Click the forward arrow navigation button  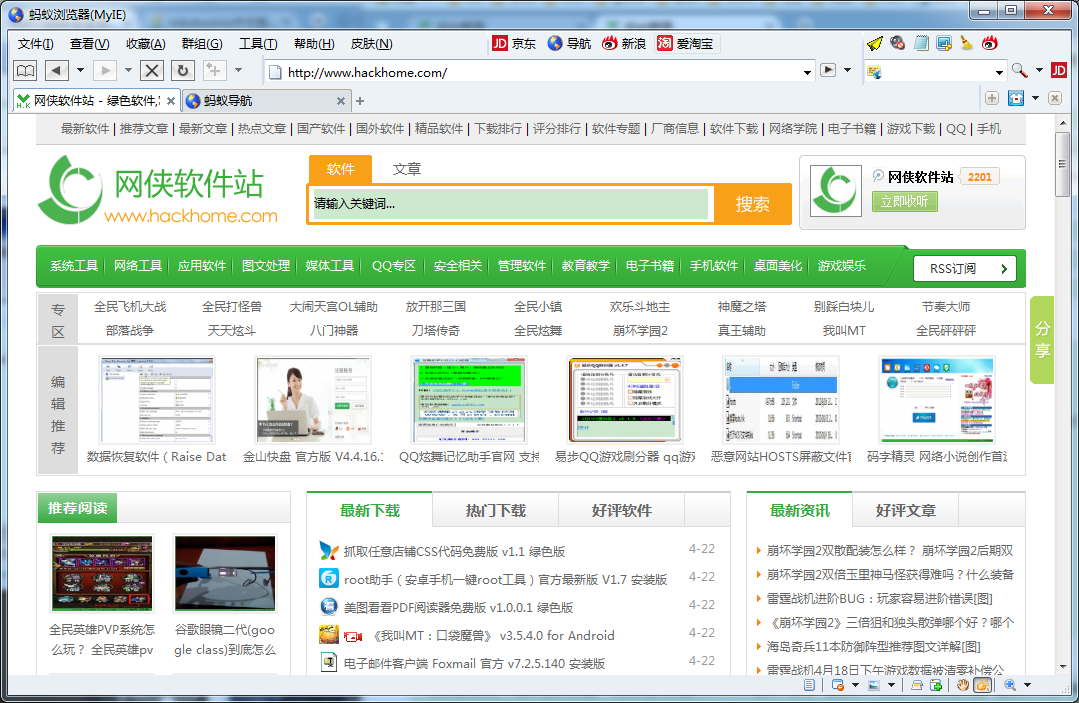[105, 70]
